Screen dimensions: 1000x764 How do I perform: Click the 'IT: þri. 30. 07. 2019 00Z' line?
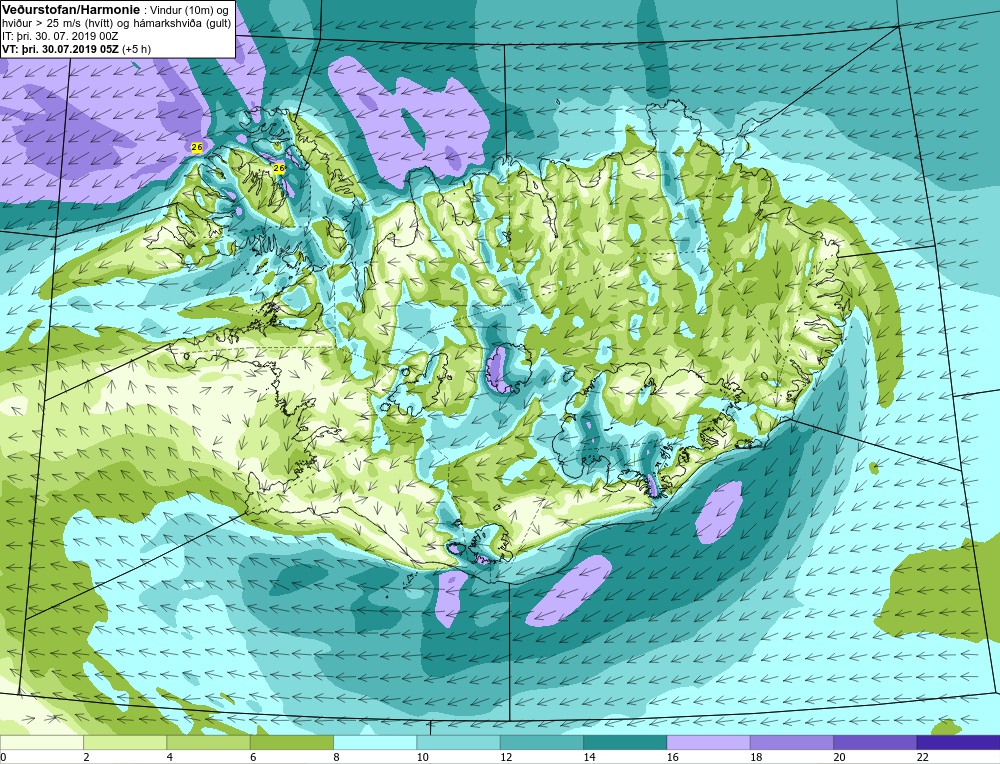click(60, 36)
